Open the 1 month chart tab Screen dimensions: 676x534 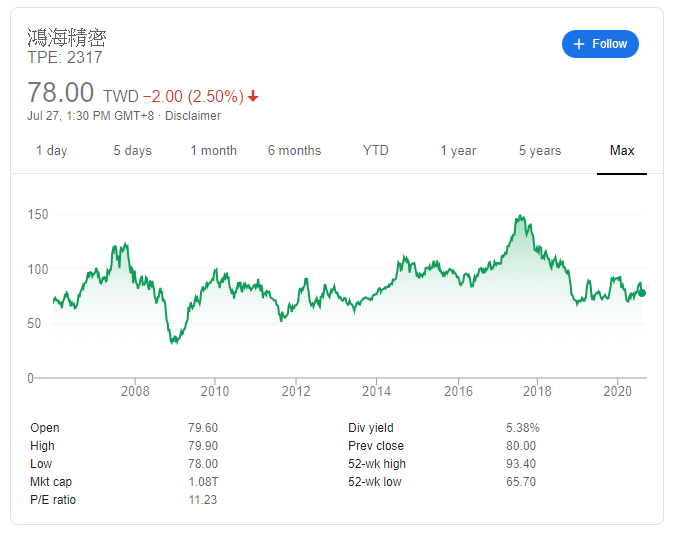[x=214, y=150]
